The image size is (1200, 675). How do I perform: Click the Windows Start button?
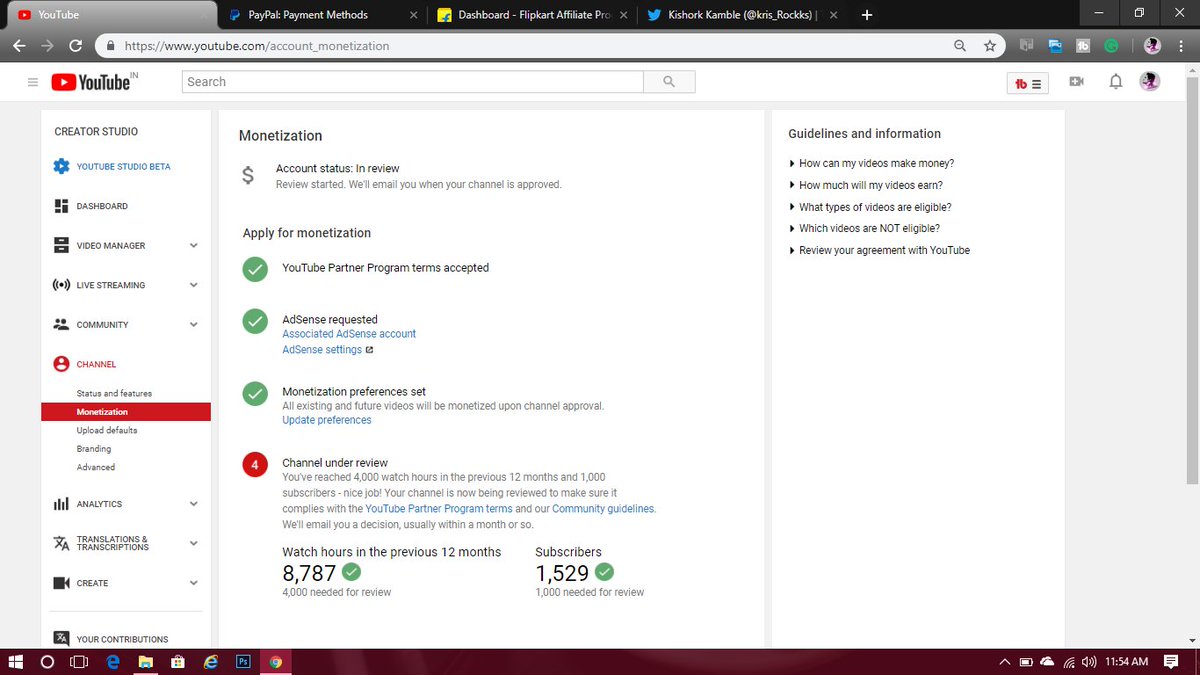pos(15,661)
